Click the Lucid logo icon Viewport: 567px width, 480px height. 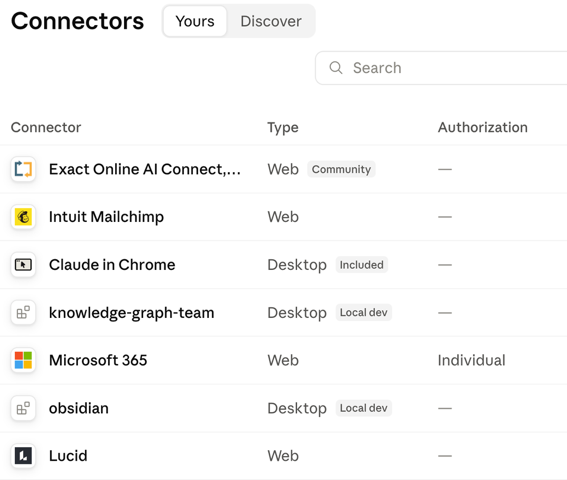coord(23,456)
